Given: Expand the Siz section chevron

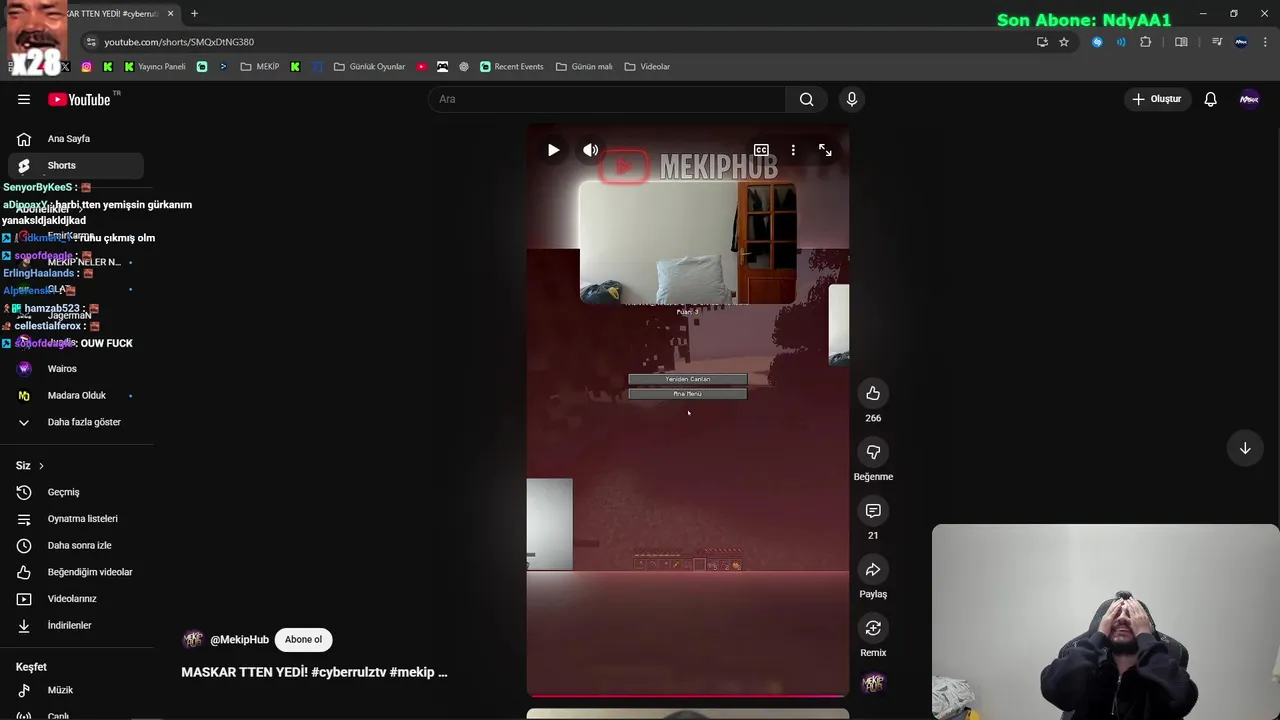Looking at the screenshot, I should [x=41, y=466].
